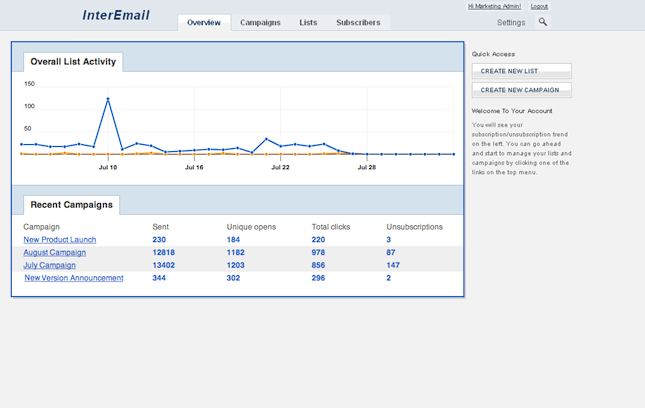Open the New Product Launch campaign
Screen dimensions: 645x408
[x=59, y=240]
